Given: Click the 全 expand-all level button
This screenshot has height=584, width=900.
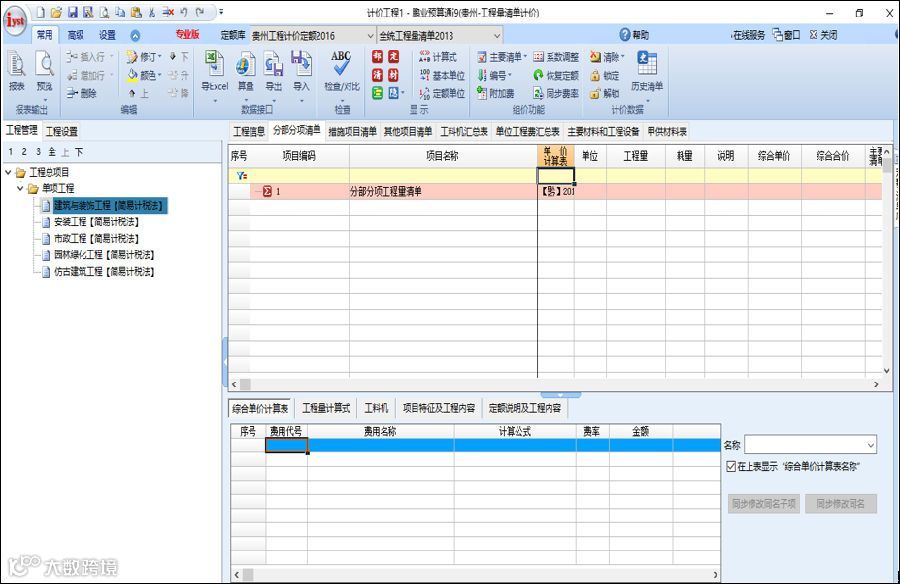Looking at the screenshot, I should [52, 152].
